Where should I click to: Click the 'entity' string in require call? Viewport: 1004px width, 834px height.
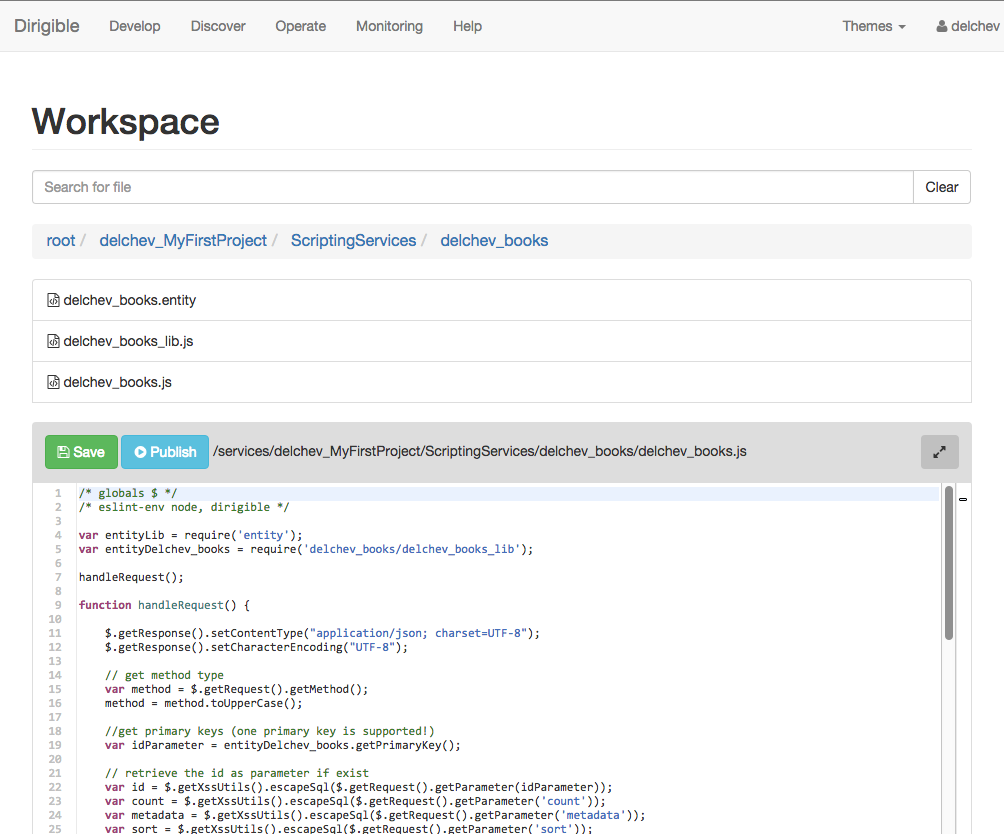tap(263, 535)
